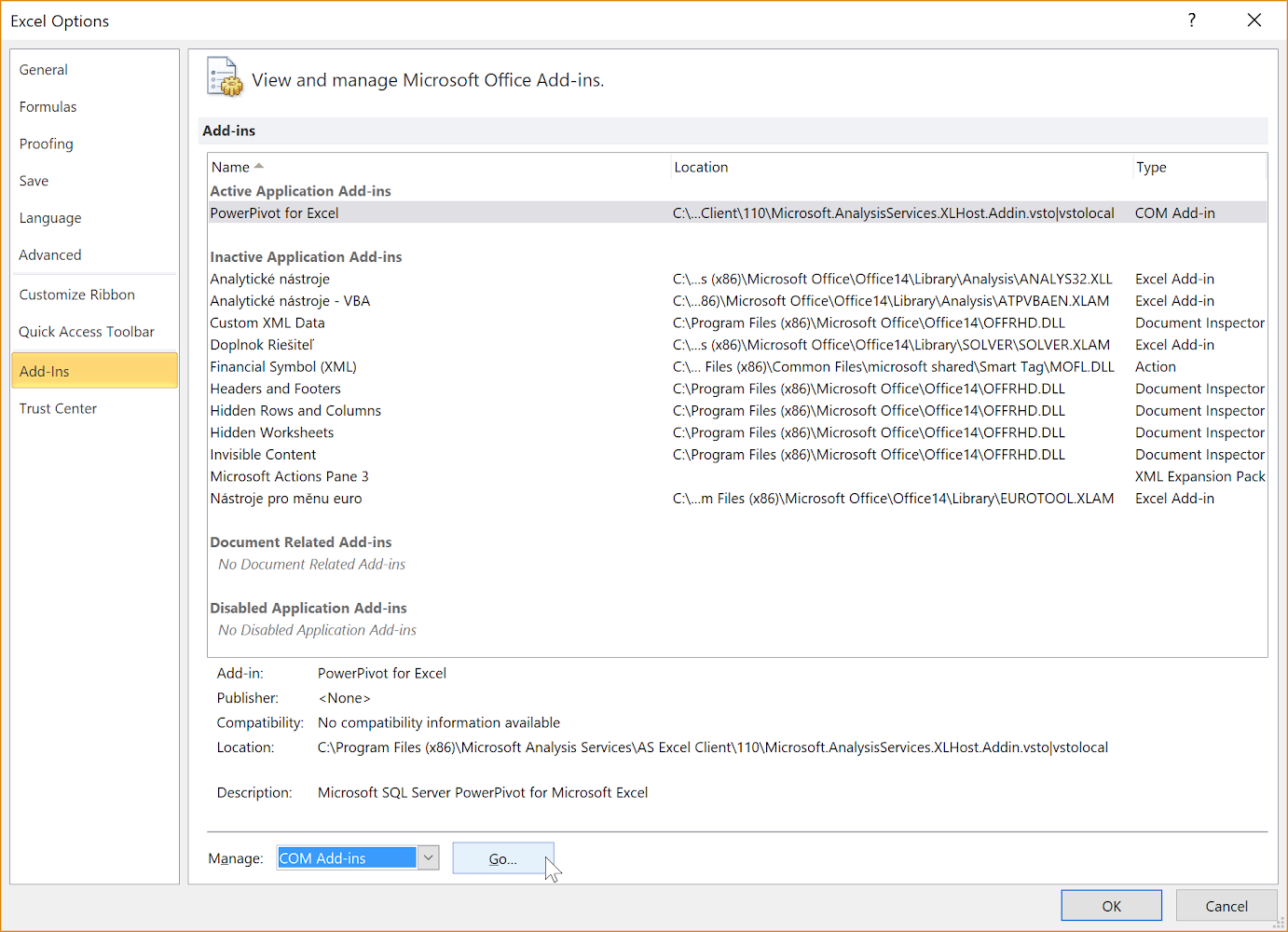Expand the Manage dropdown arrow
The width and height of the screenshot is (1288, 932).
428,857
